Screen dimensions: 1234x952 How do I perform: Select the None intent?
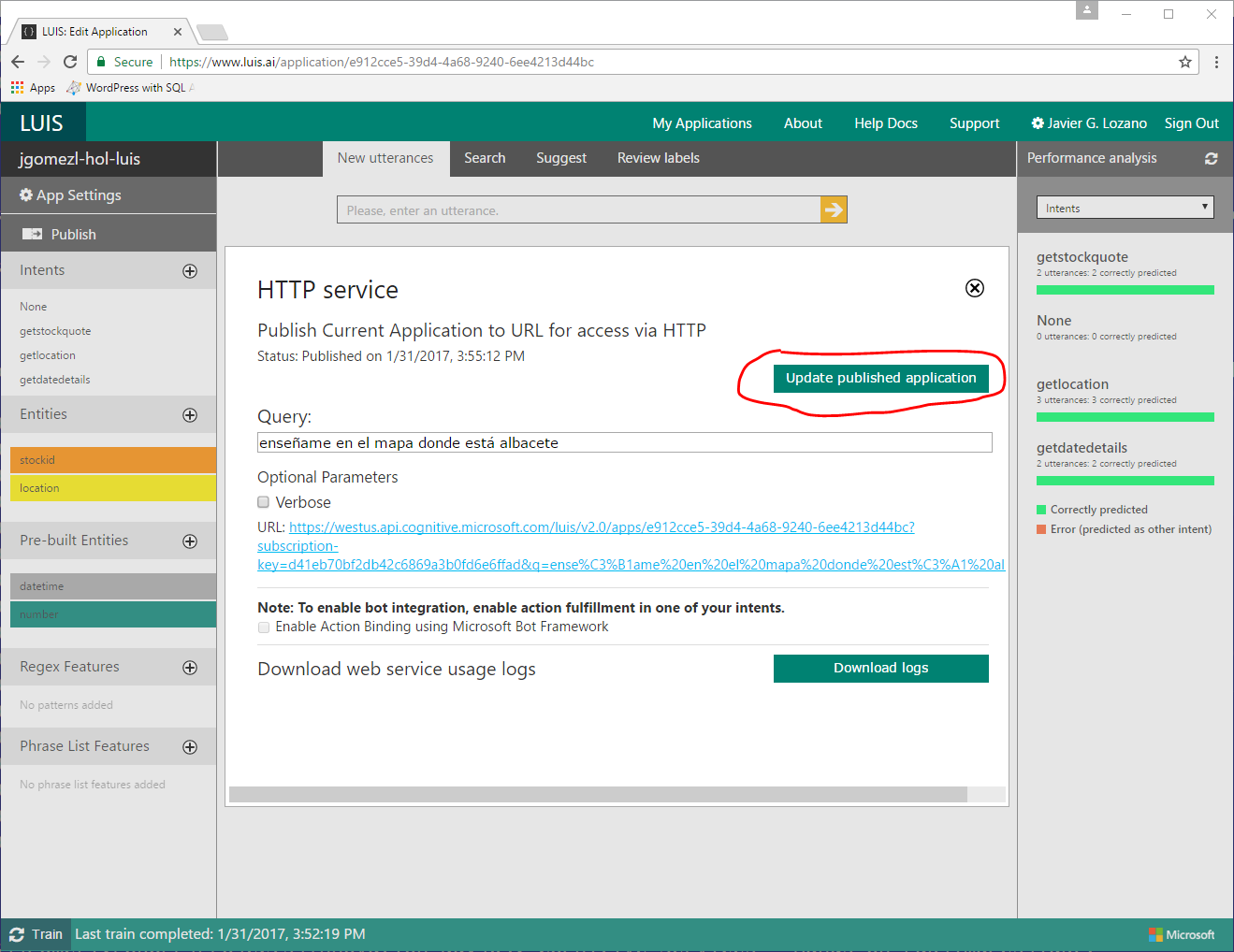tap(34, 307)
